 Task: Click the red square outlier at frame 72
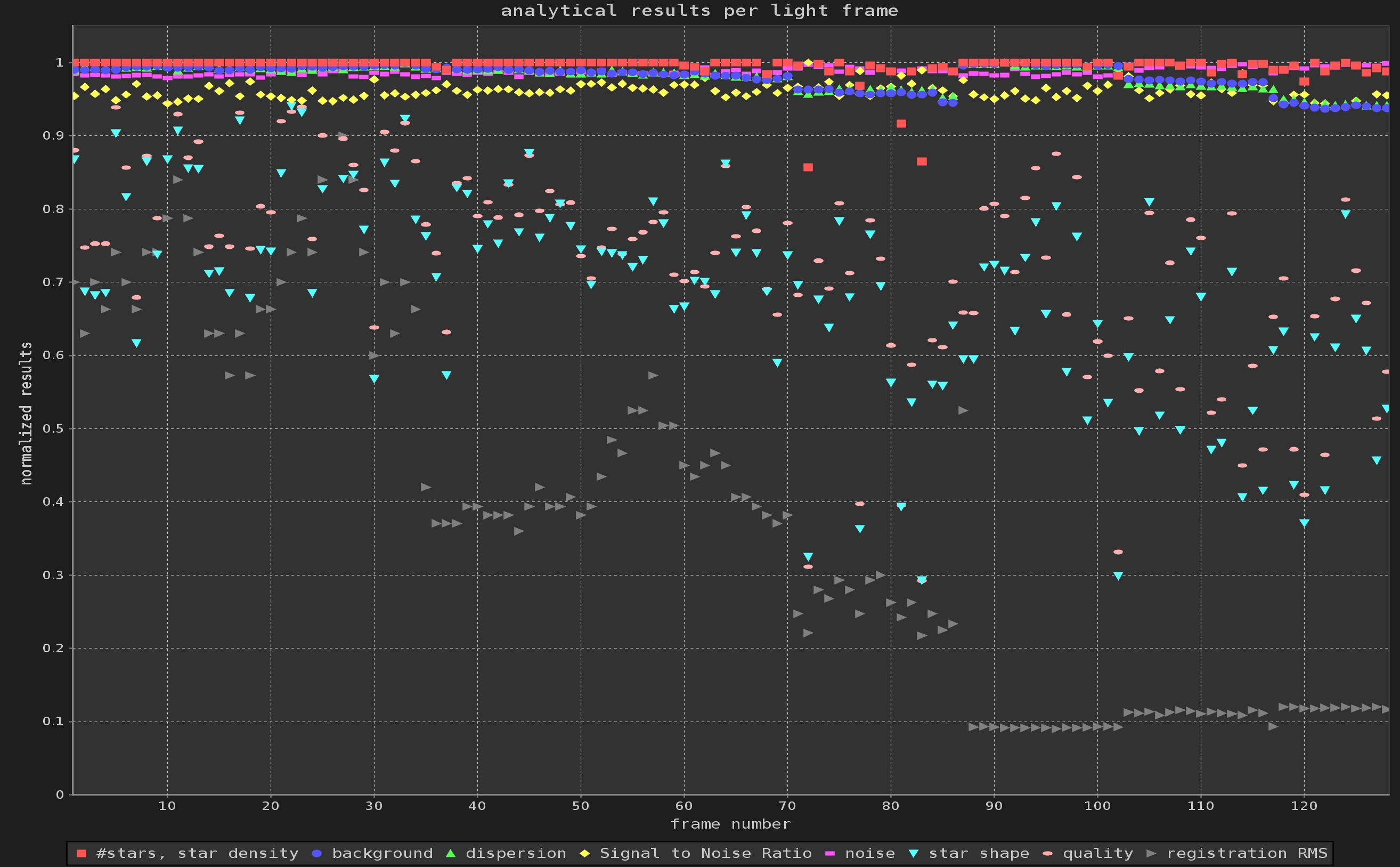click(x=808, y=167)
